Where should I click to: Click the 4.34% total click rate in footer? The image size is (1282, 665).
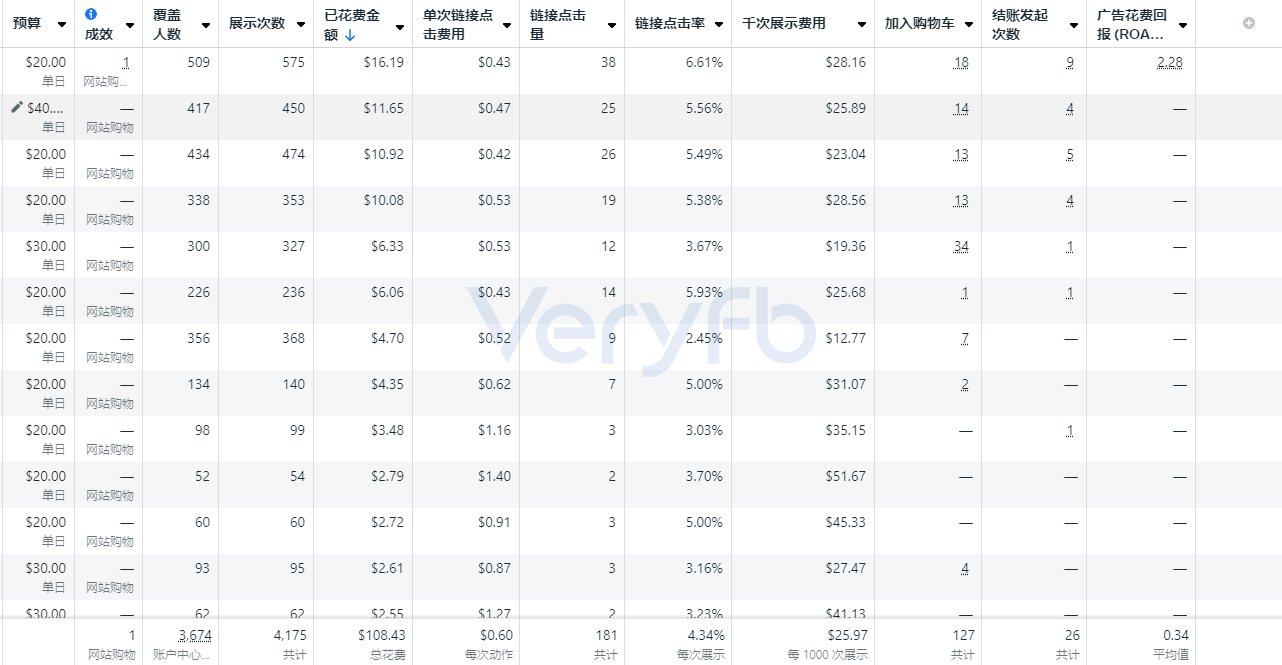coord(704,635)
